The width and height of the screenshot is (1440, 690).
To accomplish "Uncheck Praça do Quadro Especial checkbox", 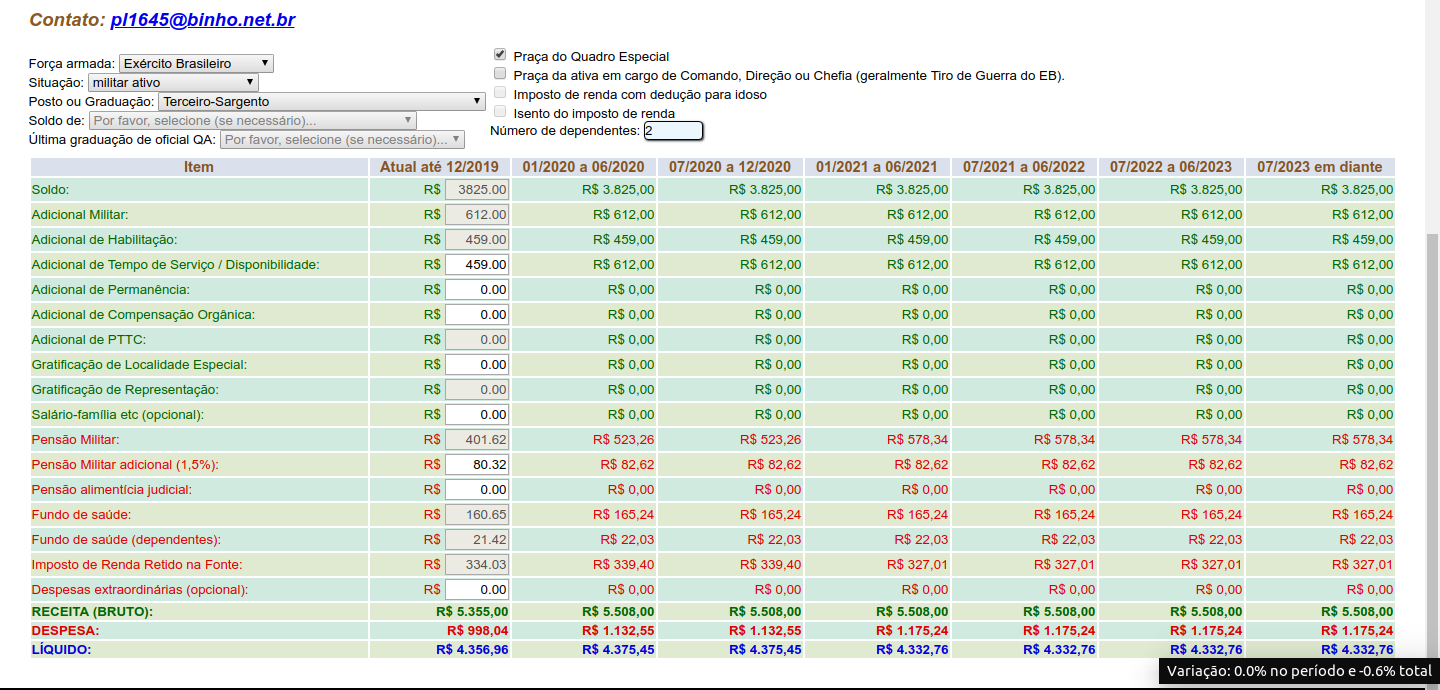I will (500, 55).
